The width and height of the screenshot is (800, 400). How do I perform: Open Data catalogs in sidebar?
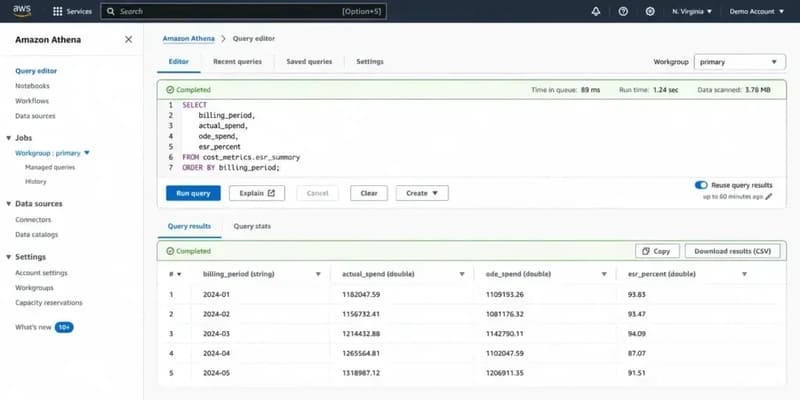click(x=37, y=235)
